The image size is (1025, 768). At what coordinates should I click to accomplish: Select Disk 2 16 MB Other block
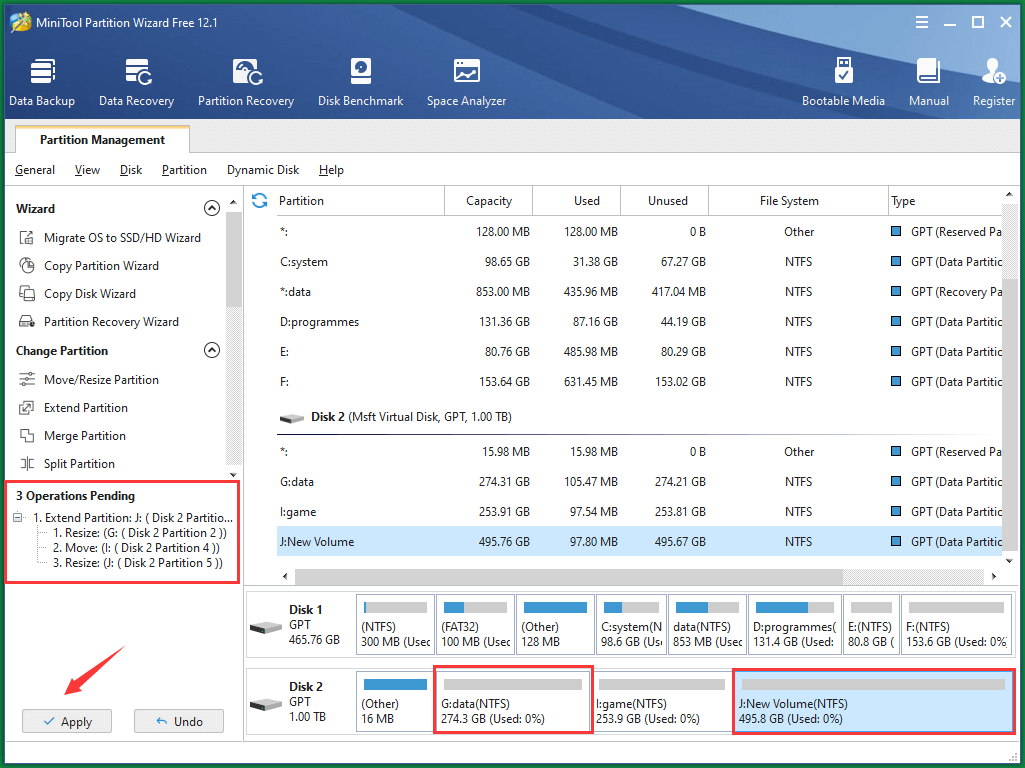click(394, 701)
